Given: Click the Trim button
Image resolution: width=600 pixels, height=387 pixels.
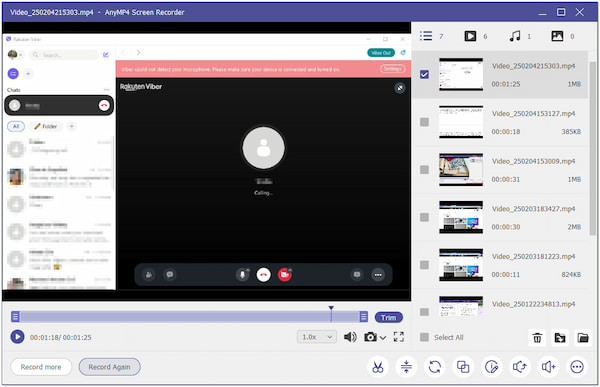Looking at the screenshot, I should [x=388, y=317].
